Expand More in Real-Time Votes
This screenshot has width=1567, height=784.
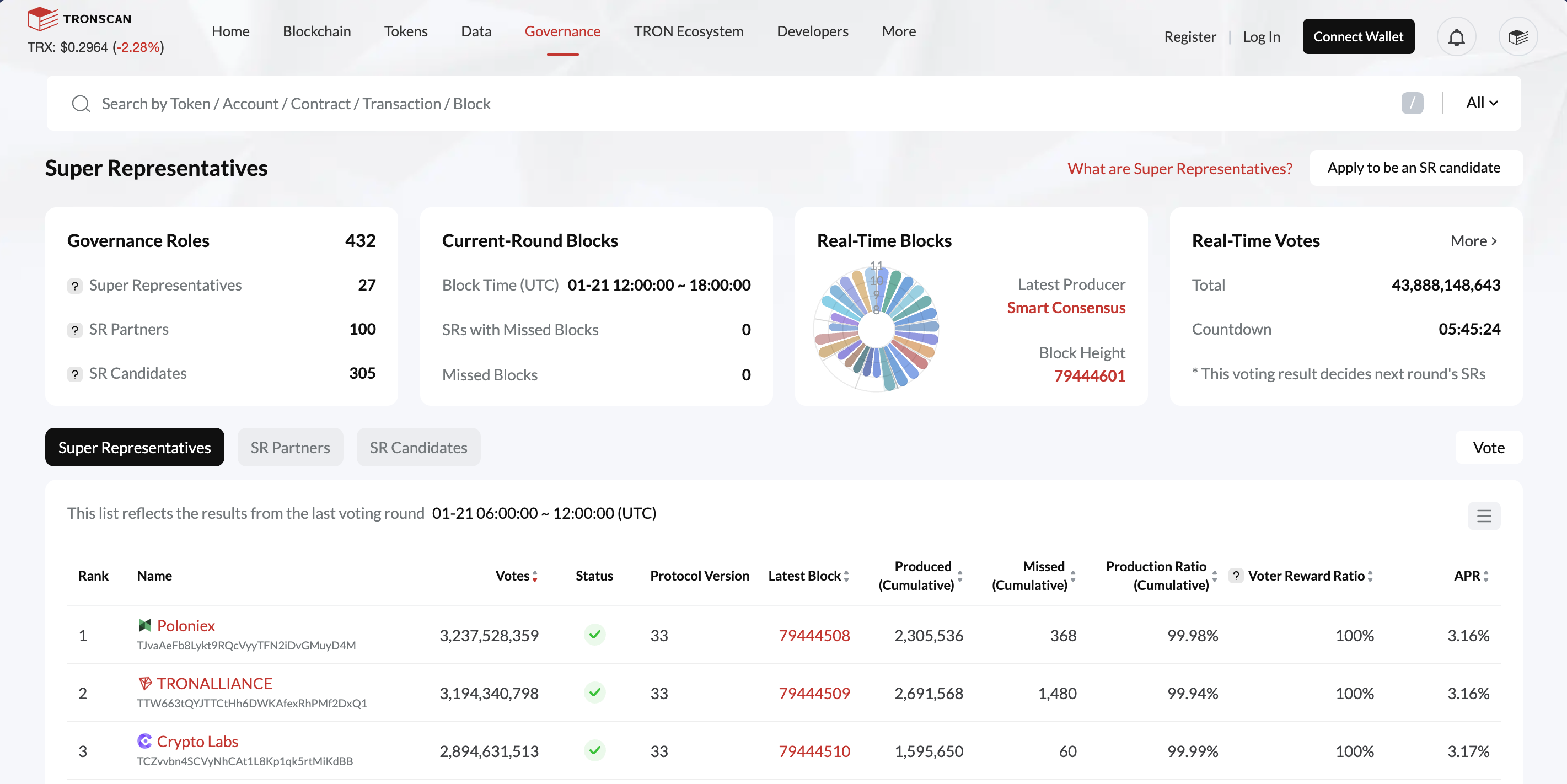tap(1473, 241)
